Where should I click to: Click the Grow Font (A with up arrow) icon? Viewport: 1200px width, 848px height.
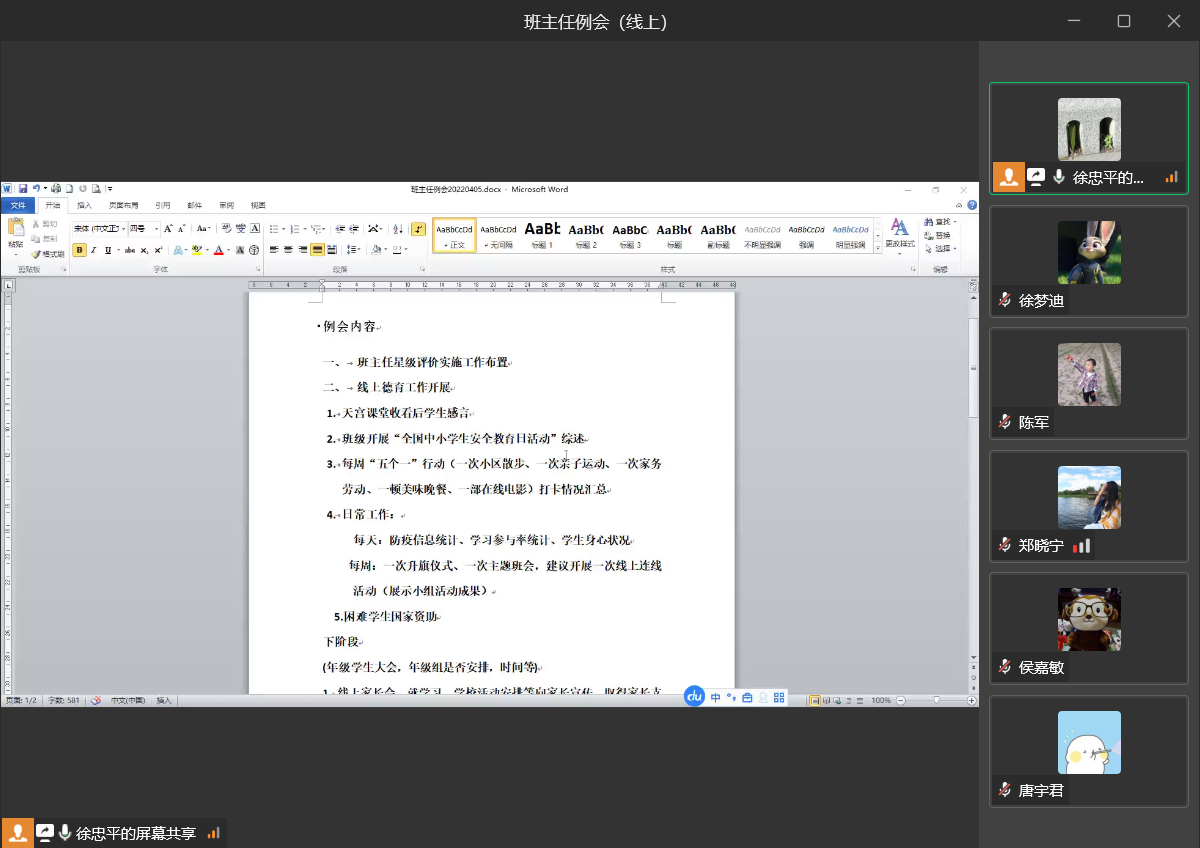[x=168, y=228]
